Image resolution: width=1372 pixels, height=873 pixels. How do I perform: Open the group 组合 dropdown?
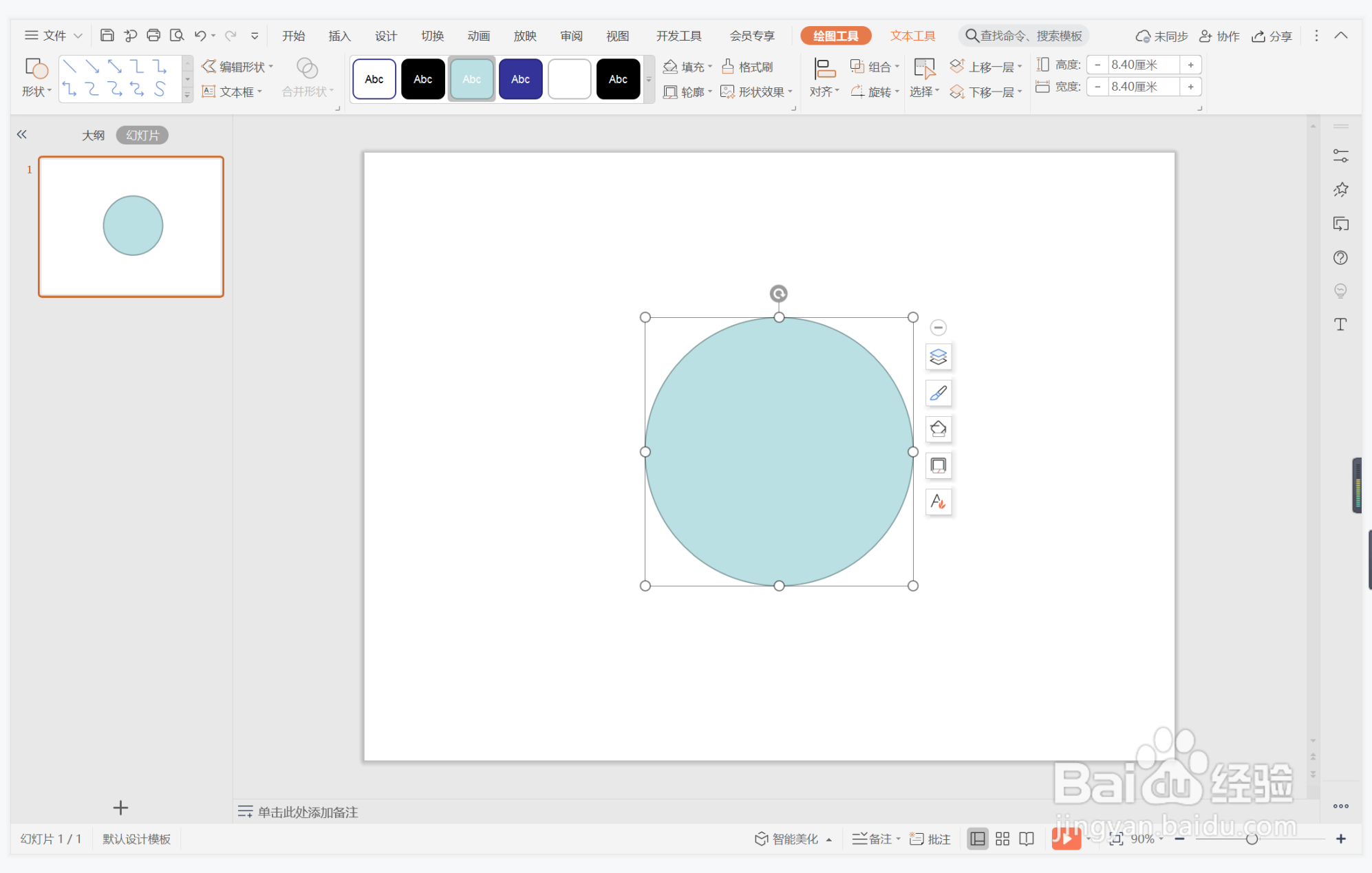pos(875,67)
